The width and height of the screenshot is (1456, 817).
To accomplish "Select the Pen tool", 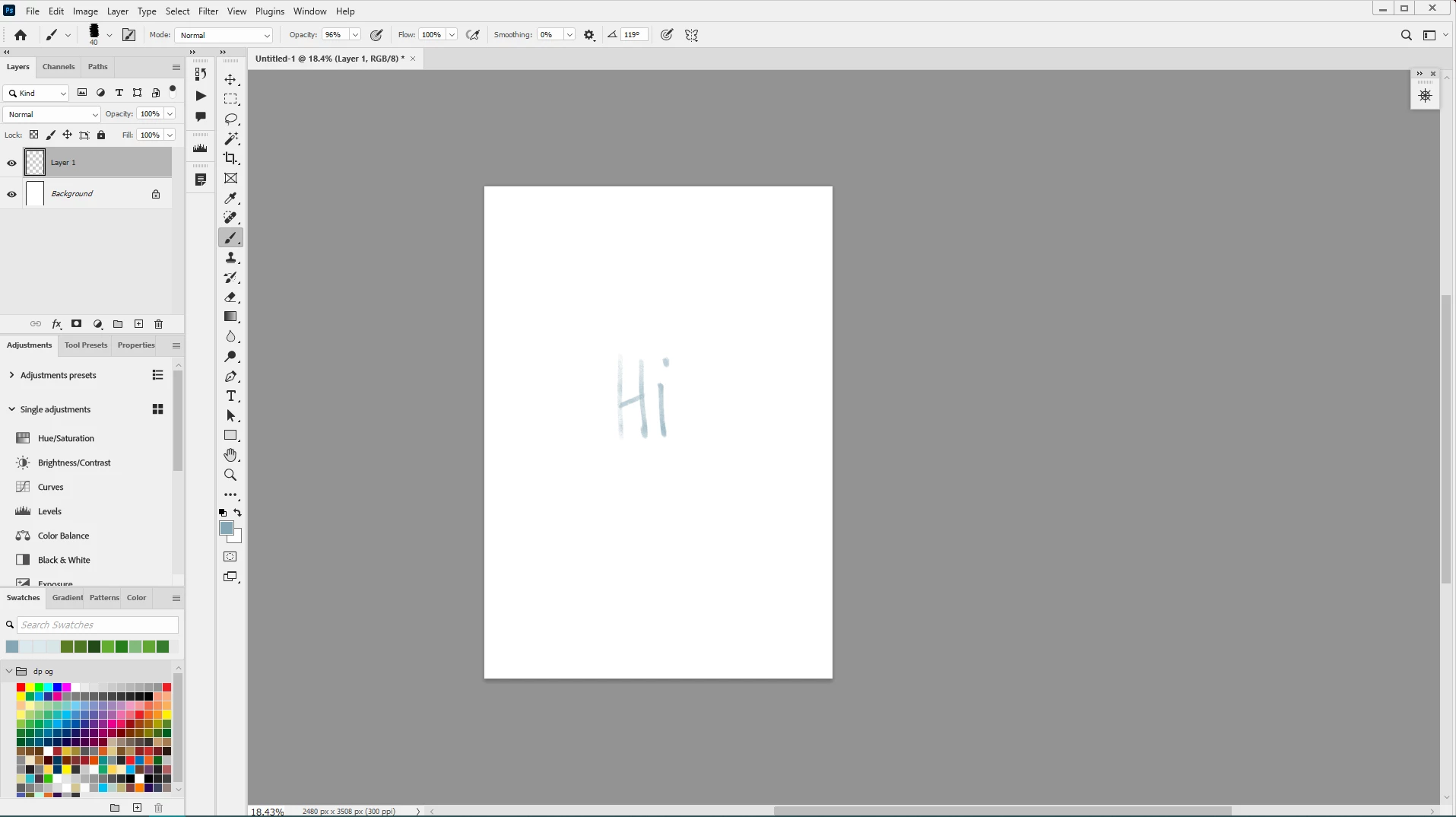I will 230,377.
